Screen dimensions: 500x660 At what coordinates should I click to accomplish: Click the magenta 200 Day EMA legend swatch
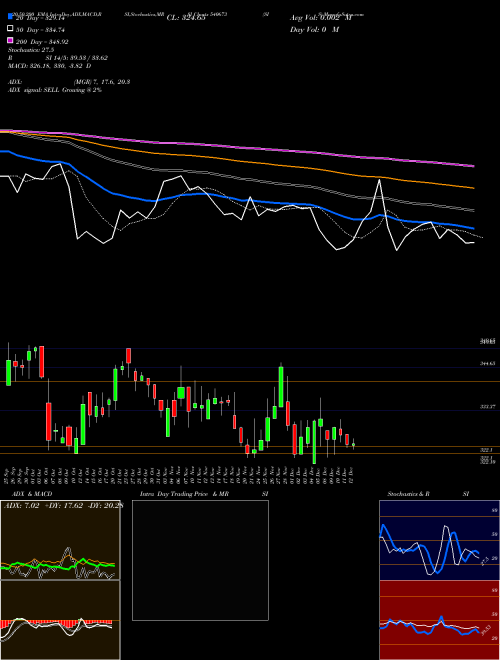pyautogui.click(x=11, y=41)
